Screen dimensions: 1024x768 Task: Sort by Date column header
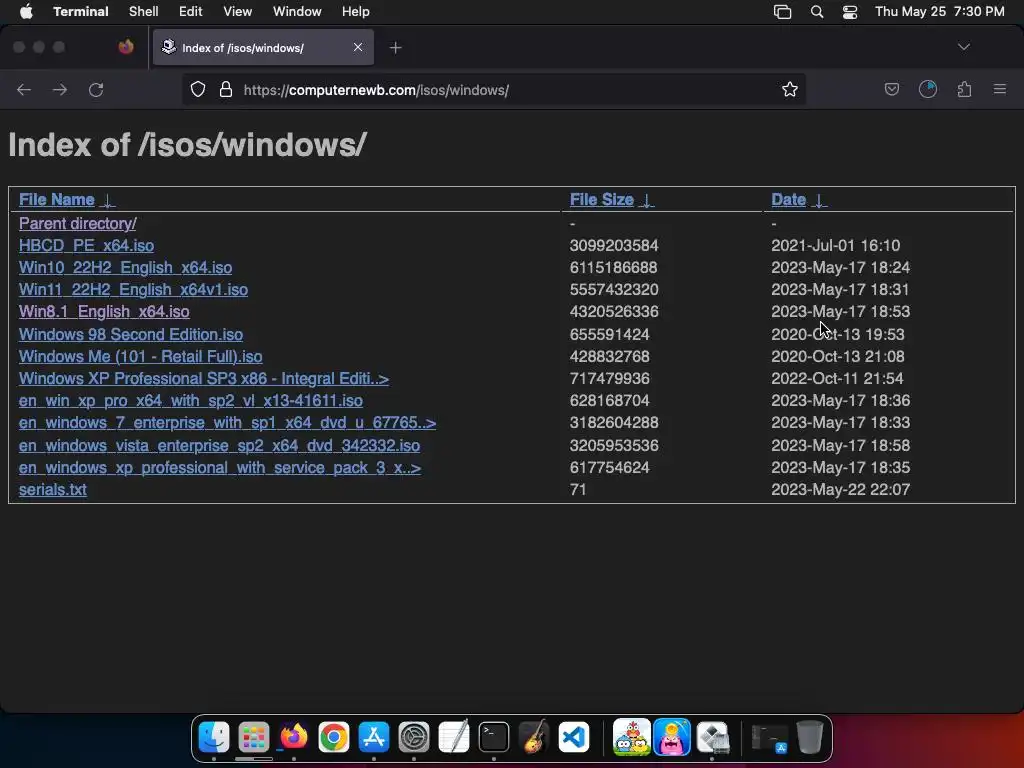click(788, 199)
